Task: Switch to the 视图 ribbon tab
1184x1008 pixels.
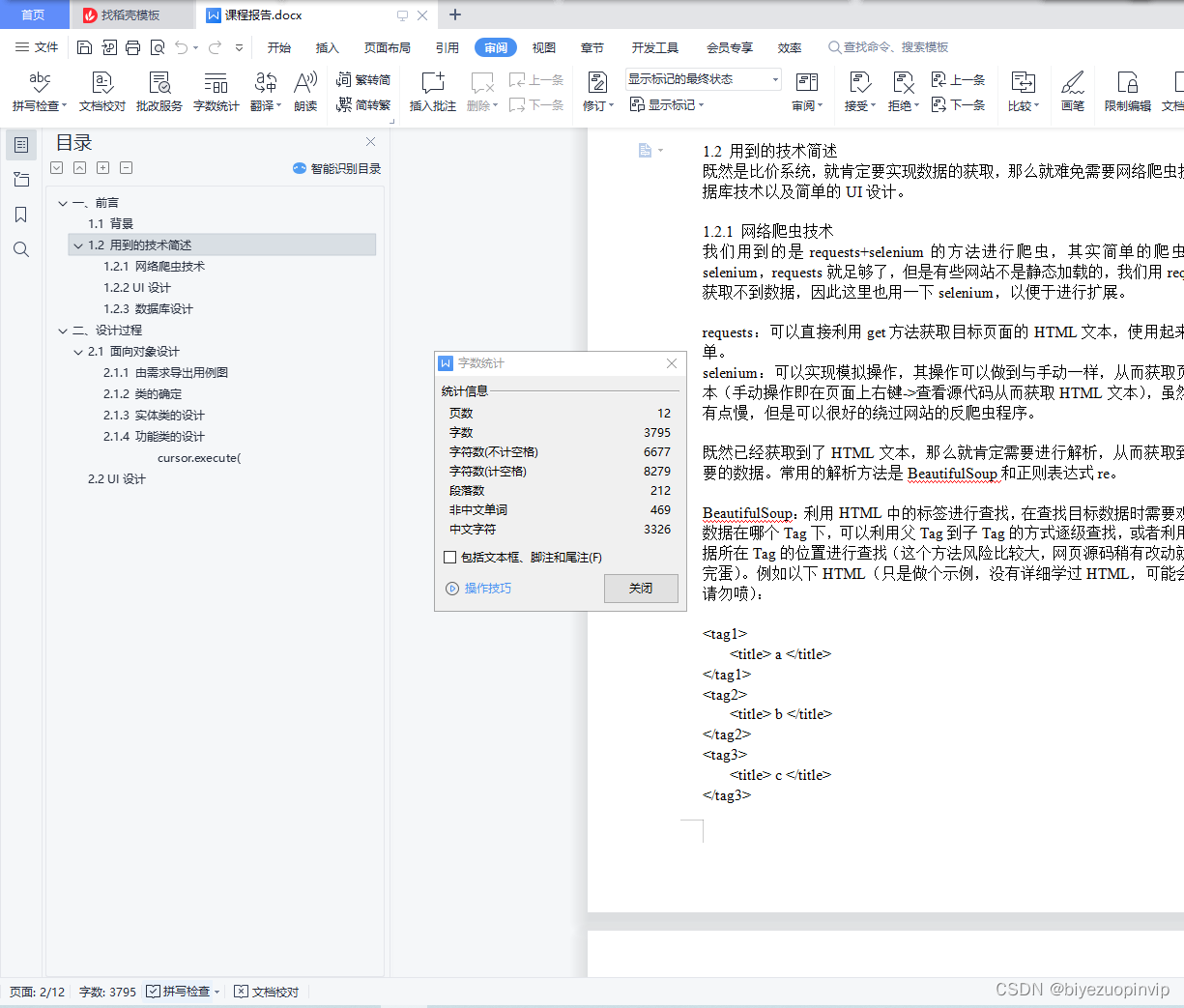Action: click(543, 46)
